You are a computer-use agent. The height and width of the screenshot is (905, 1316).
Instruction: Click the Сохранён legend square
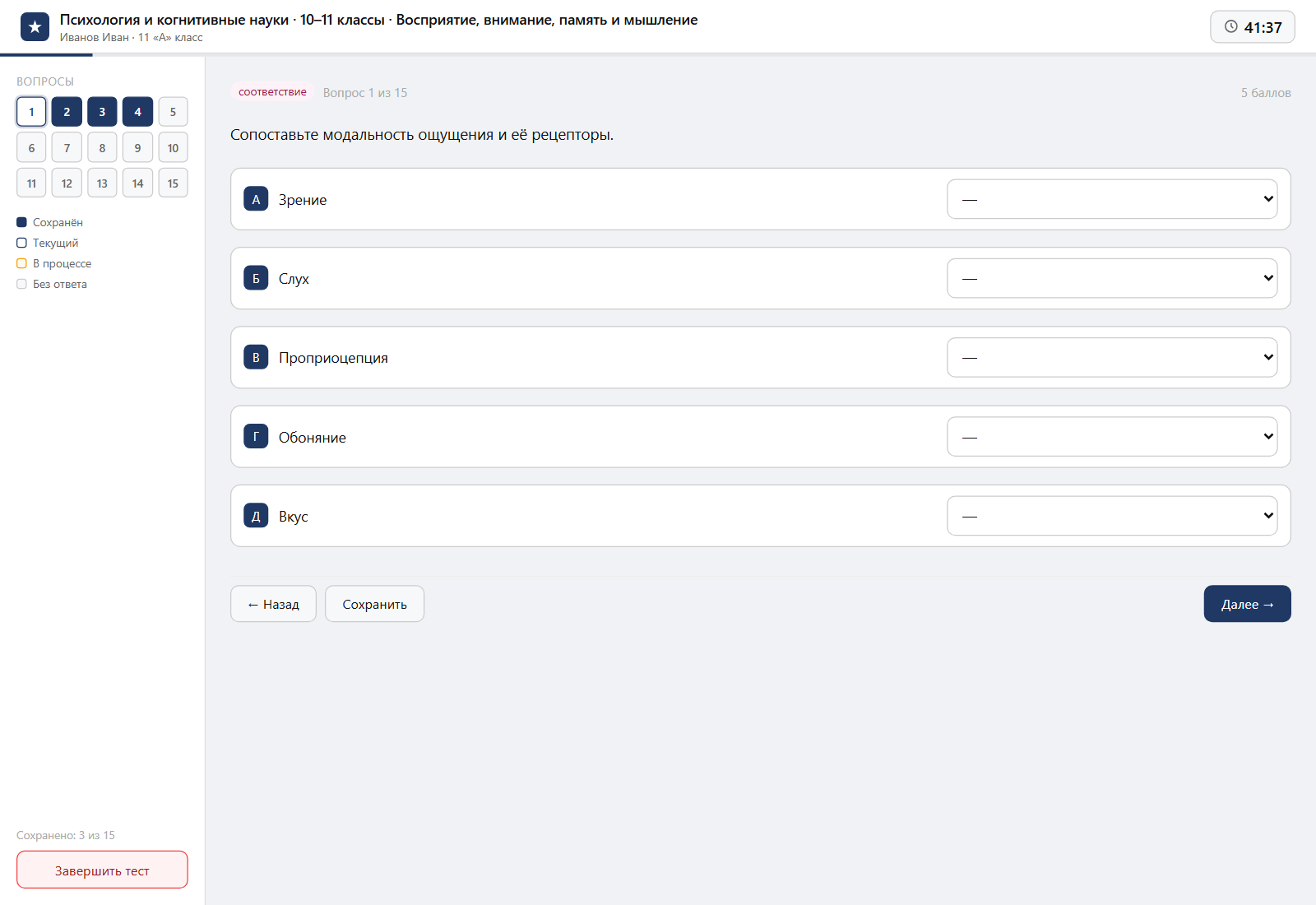(21, 222)
